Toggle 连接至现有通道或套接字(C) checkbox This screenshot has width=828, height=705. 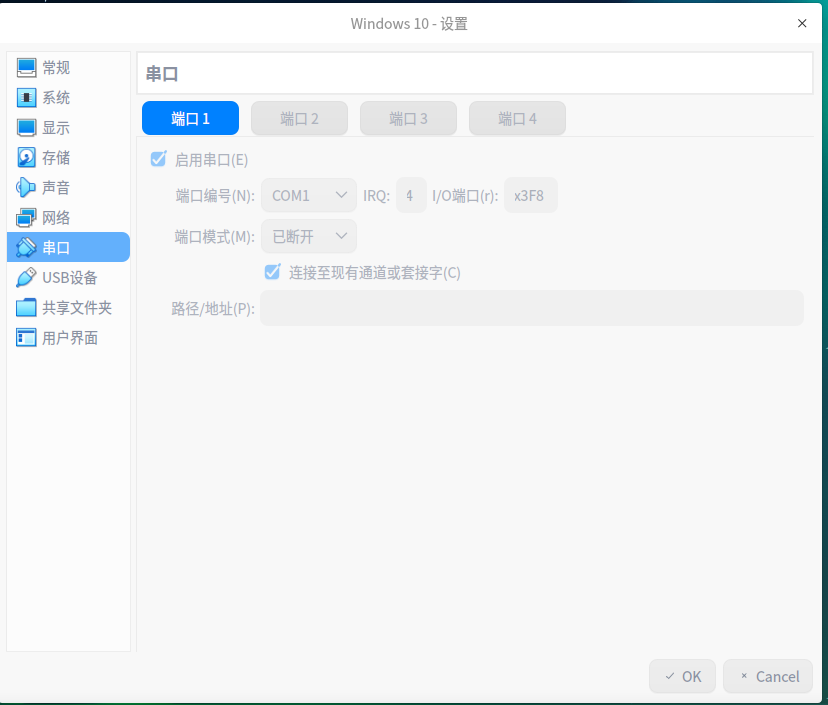[272, 272]
